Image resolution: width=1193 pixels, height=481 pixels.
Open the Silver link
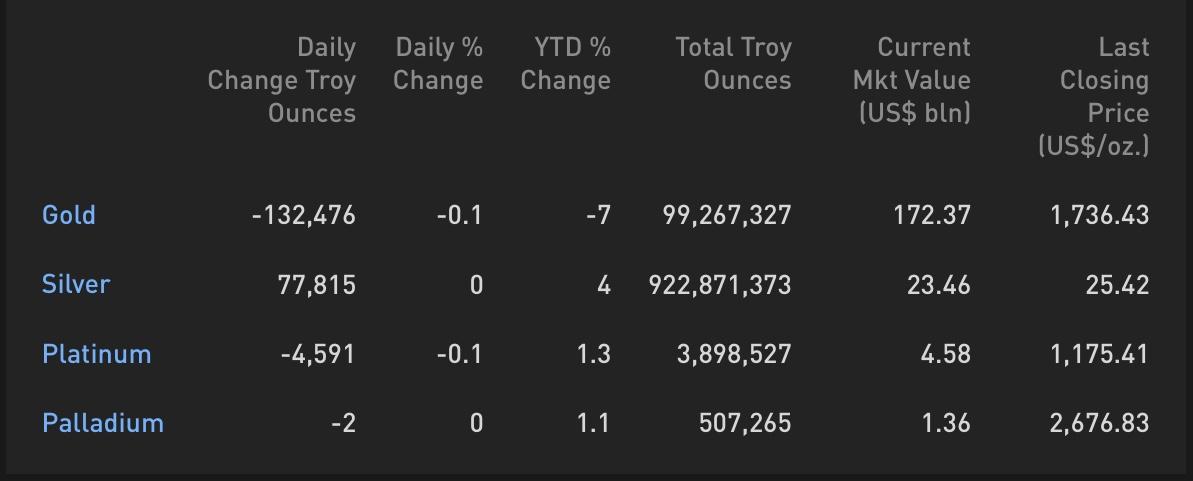(76, 285)
